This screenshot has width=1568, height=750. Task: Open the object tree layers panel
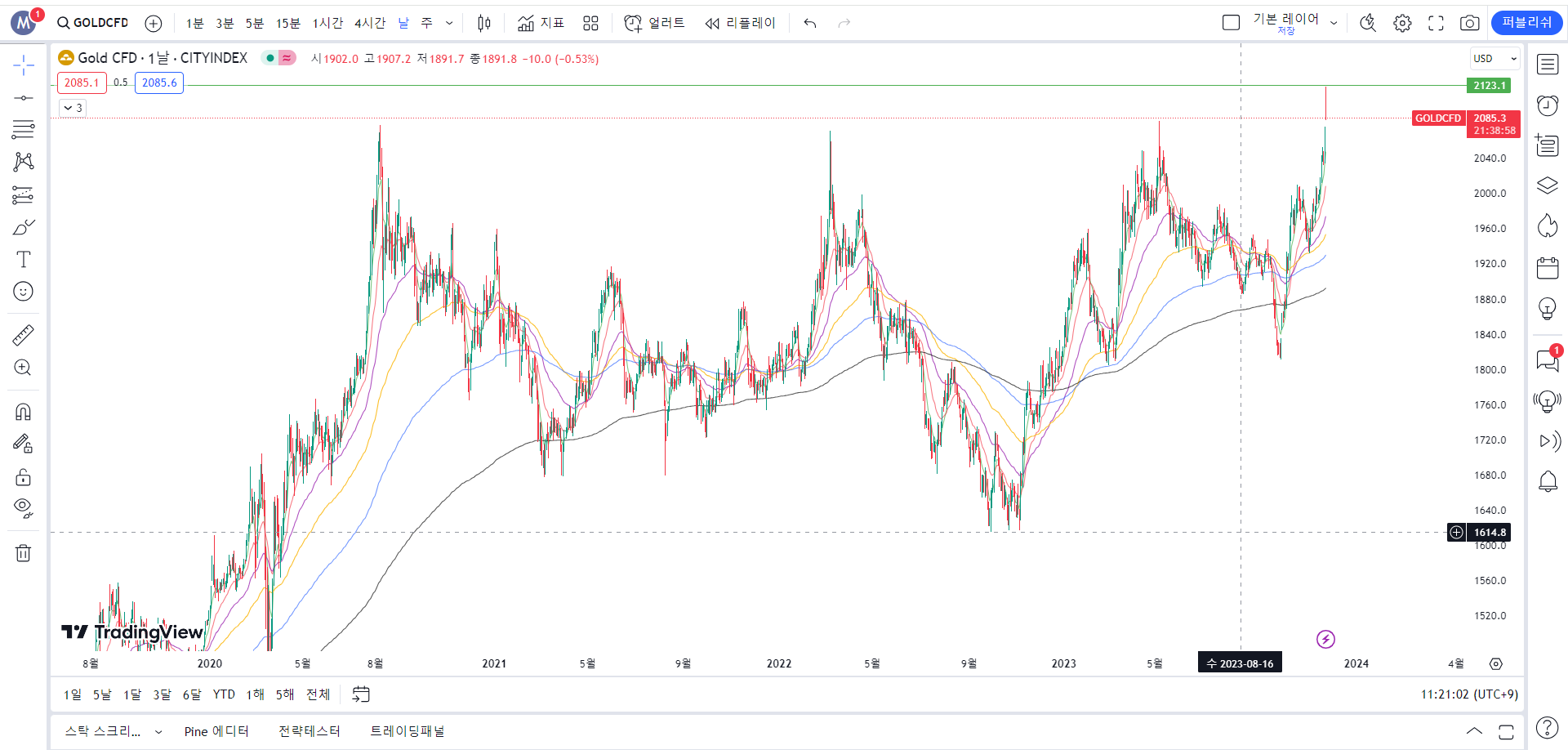coord(1548,185)
